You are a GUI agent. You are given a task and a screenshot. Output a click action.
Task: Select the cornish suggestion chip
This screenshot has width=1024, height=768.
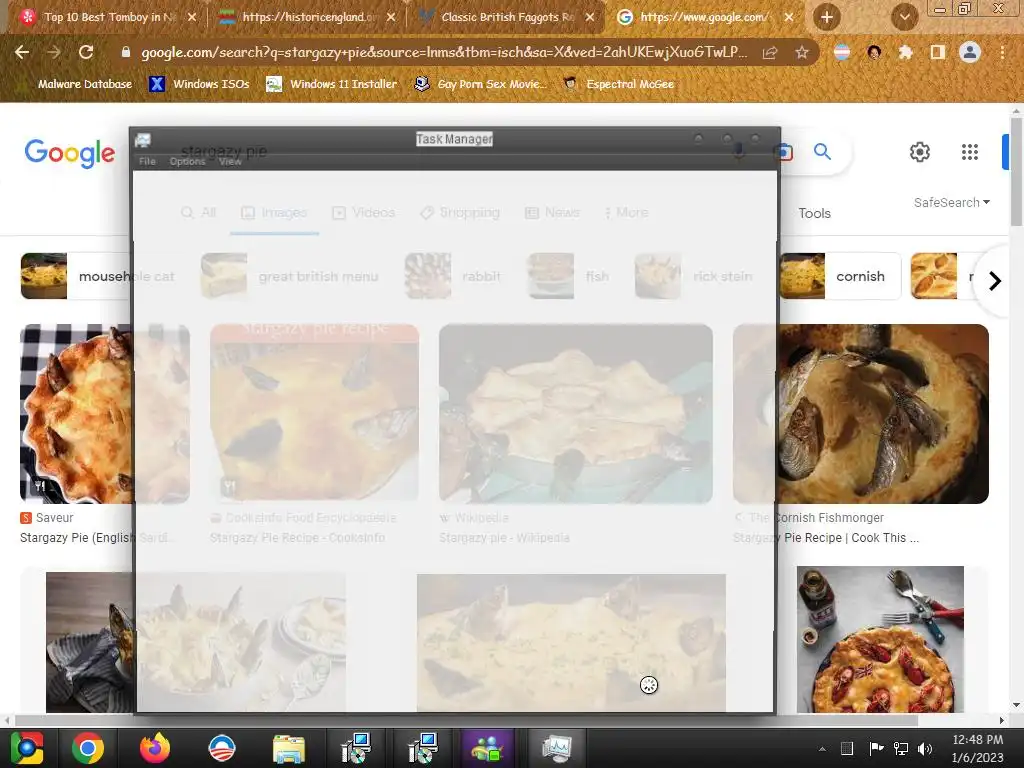click(840, 276)
